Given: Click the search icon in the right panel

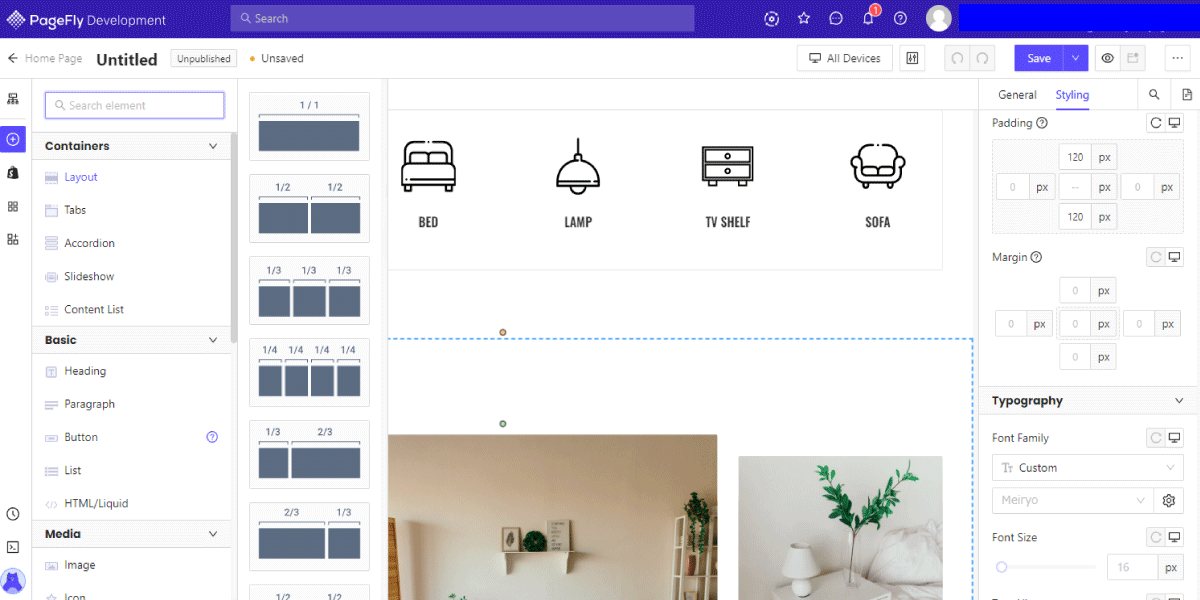Looking at the screenshot, I should (x=1154, y=95).
